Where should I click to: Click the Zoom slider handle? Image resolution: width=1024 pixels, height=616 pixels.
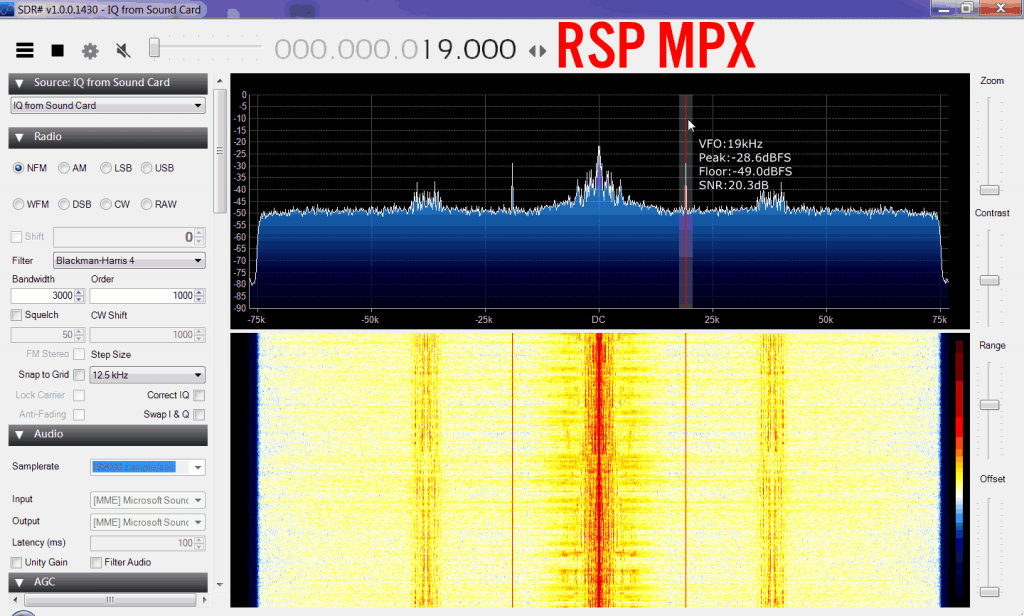[989, 189]
